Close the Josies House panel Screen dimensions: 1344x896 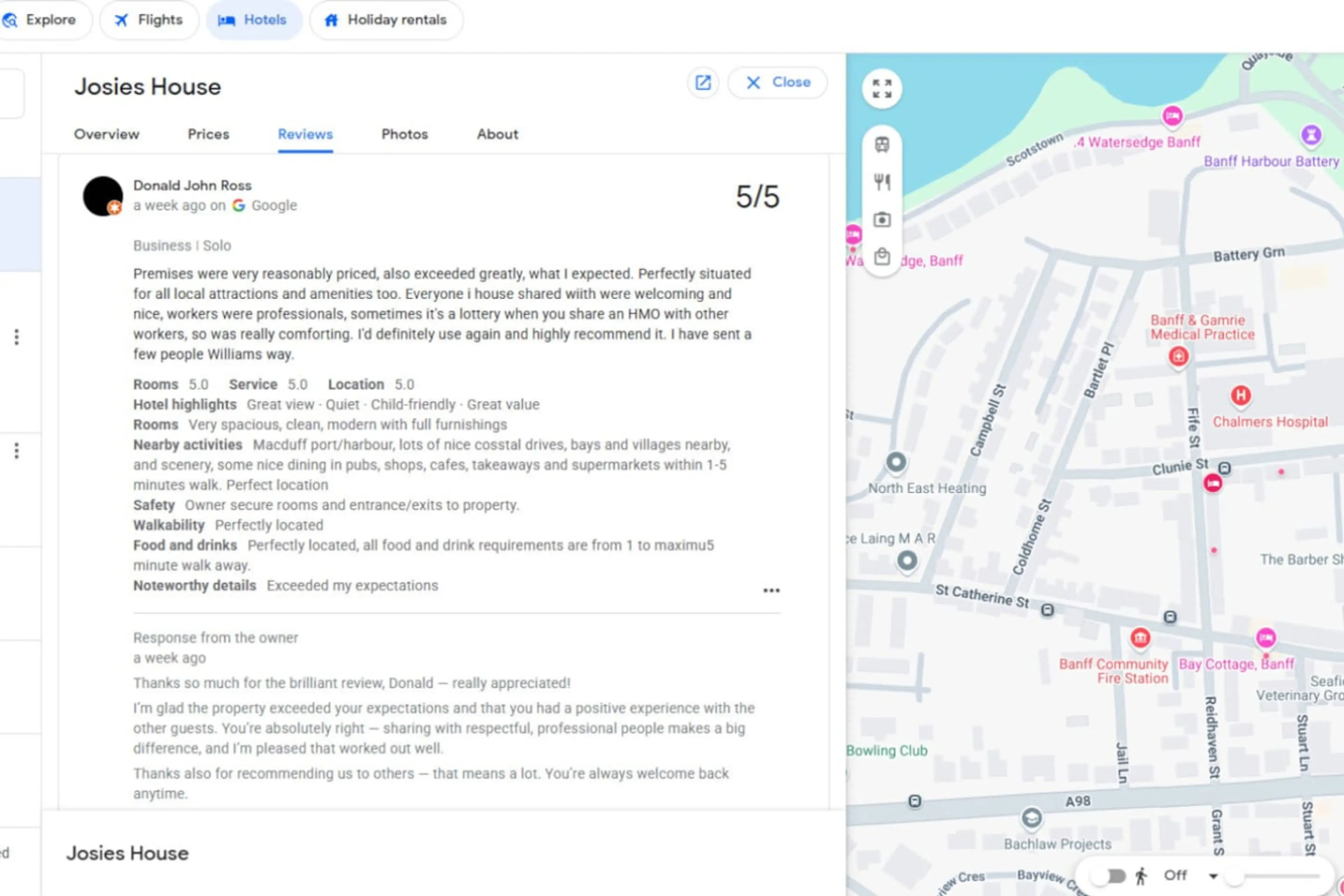tap(777, 83)
